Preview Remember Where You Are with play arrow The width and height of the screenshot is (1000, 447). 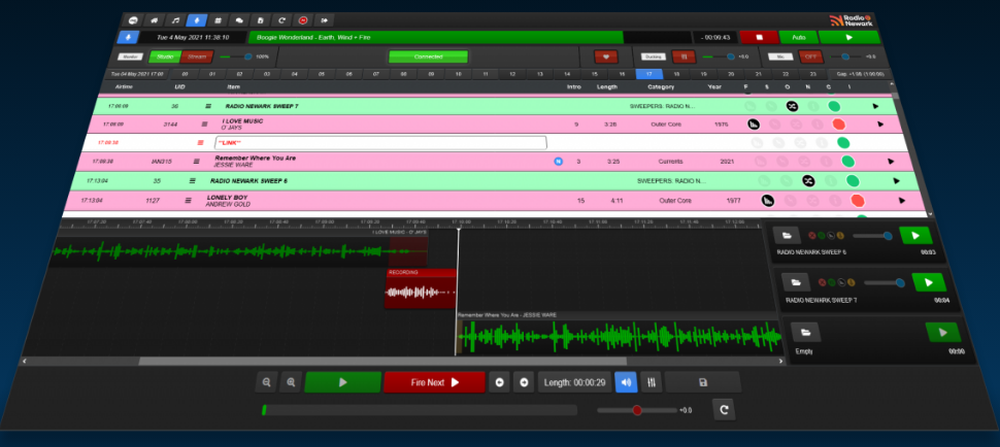click(891, 162)
